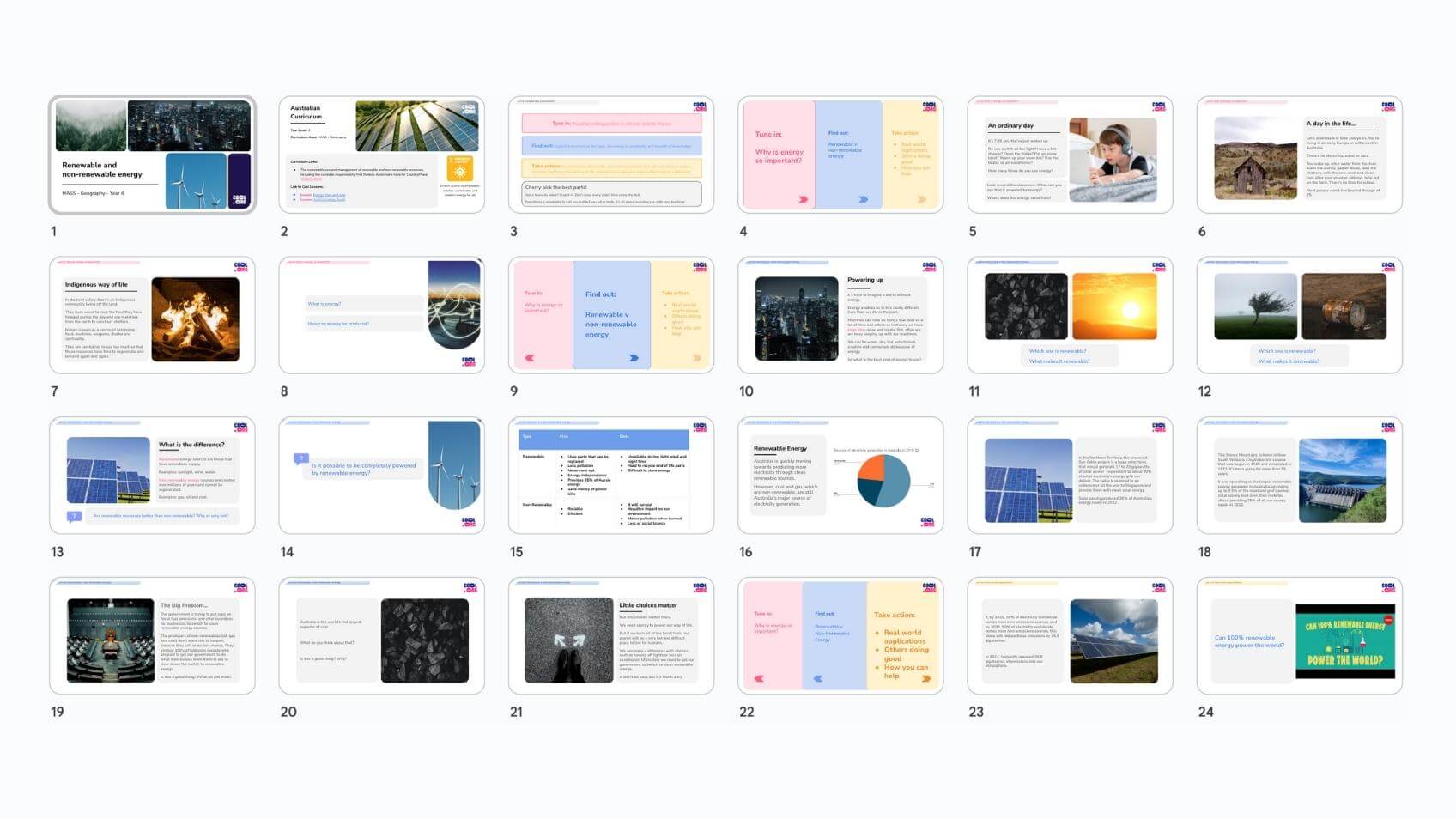The width and height of the screenshot is (1456, 819).
Task: Select slide 19 The Big Problem
Action: pyautogui.click(x=152, y=635)
